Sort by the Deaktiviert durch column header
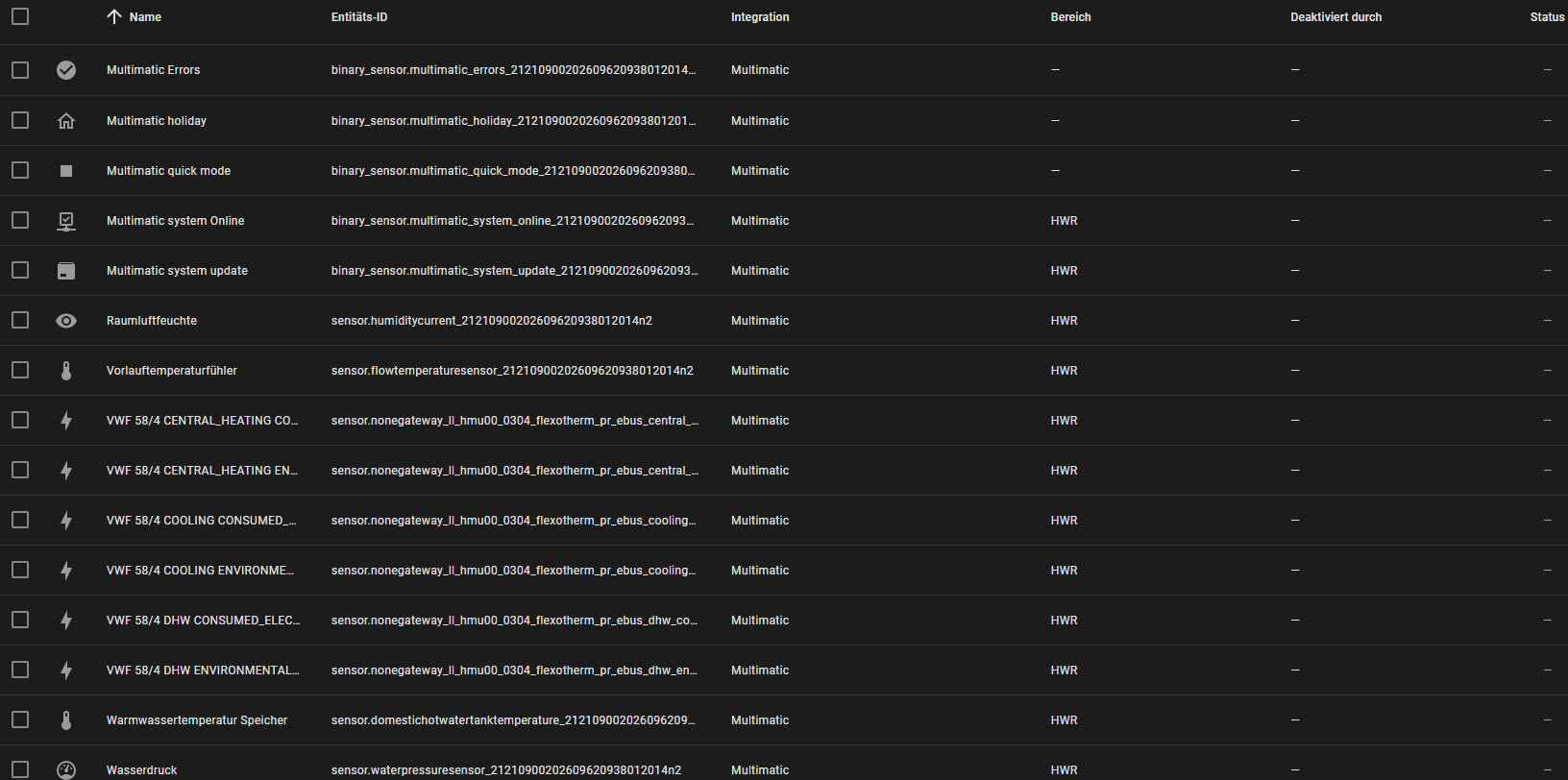Viewport: 1568px width, 780px height. (x=1335, y=17)
